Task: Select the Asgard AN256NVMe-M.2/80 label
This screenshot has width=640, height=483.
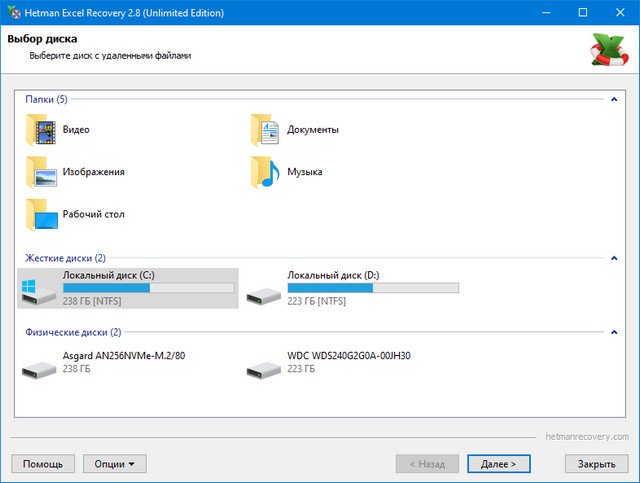Action: (x=124, y=356)
